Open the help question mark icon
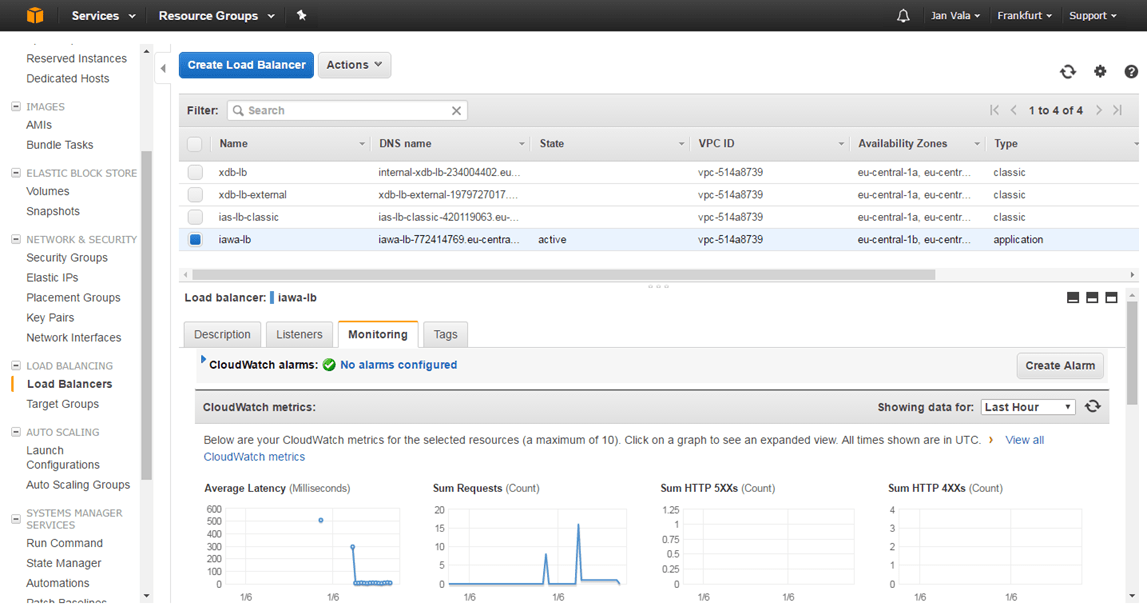 (1131, 72)
